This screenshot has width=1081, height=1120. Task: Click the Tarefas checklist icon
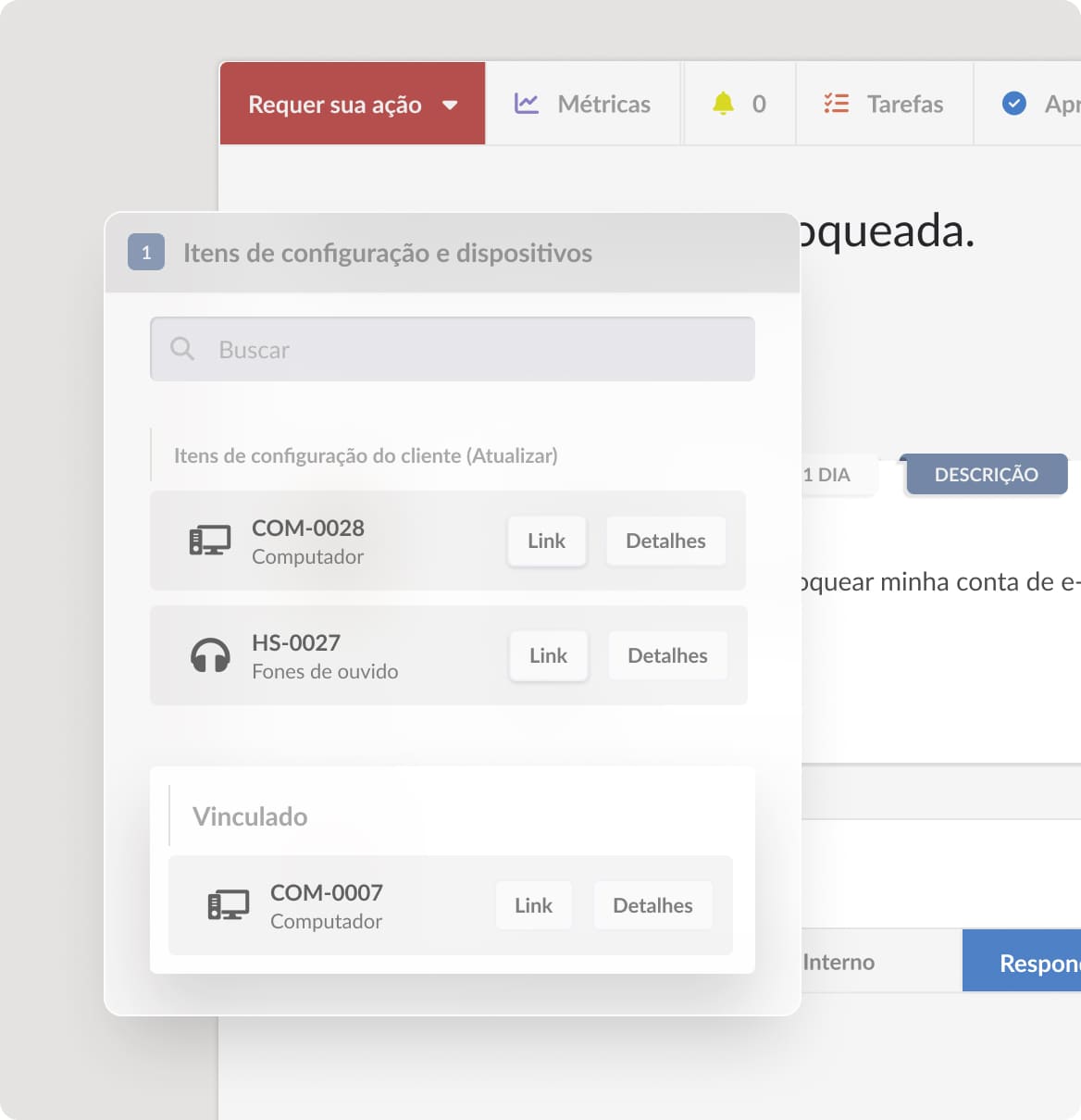(x=837, y=104)
